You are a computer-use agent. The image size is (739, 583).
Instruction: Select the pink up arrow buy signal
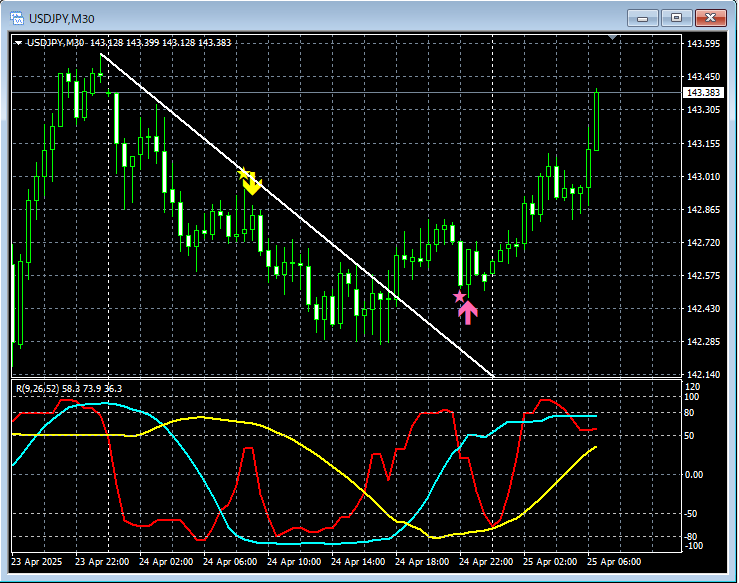468,313
